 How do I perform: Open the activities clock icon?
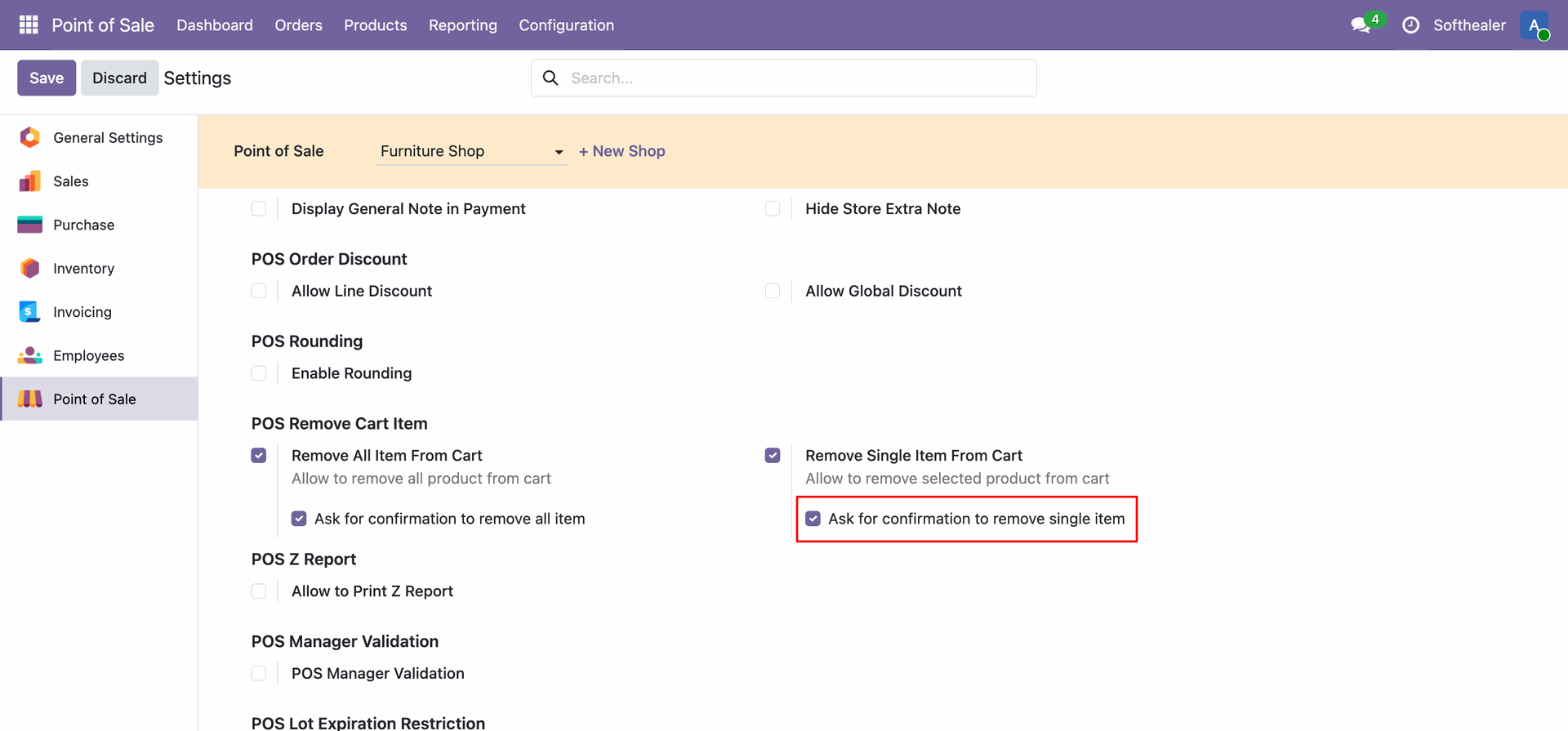click(x=1410, y=25)
